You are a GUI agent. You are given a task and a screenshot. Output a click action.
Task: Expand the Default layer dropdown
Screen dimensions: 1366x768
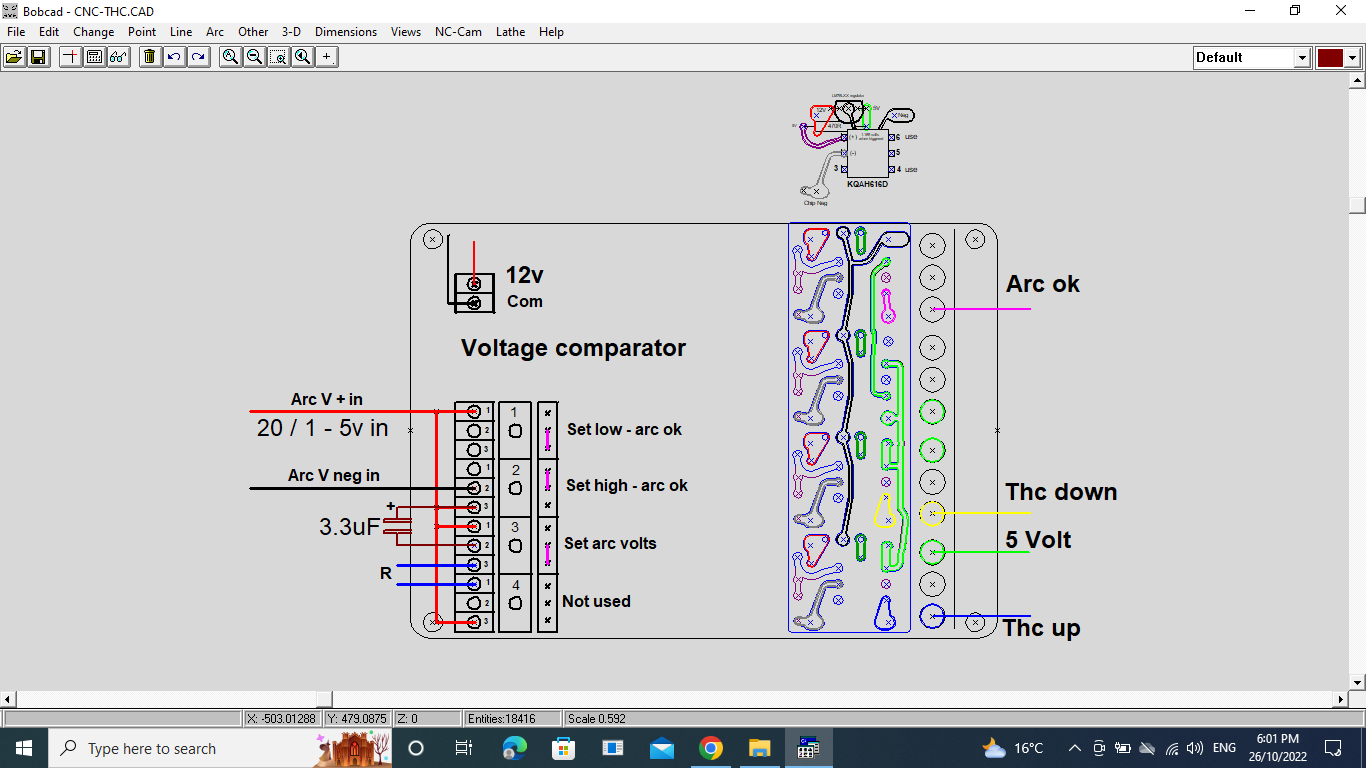(x=1302, y=58)
